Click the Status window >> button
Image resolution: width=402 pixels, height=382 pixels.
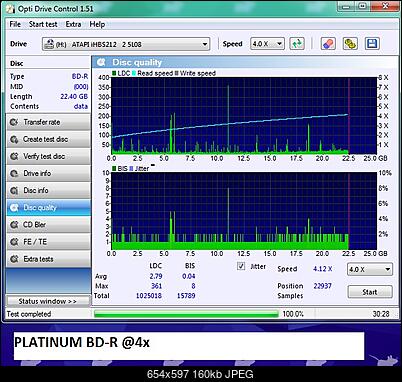pyautogui.click(x=48, y=301)
